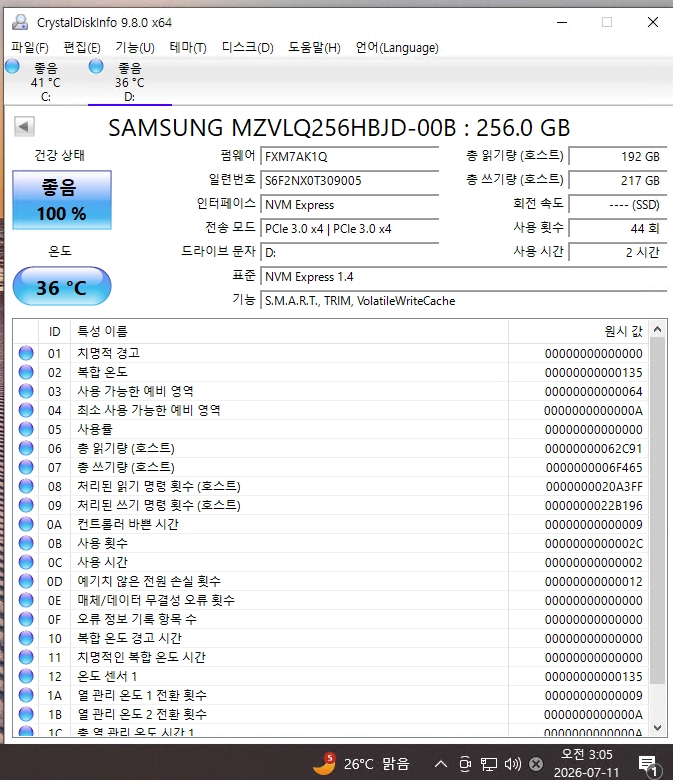Open the 디스크(D) menu
The image size is (673, 780).
click(x=248, y=48)
